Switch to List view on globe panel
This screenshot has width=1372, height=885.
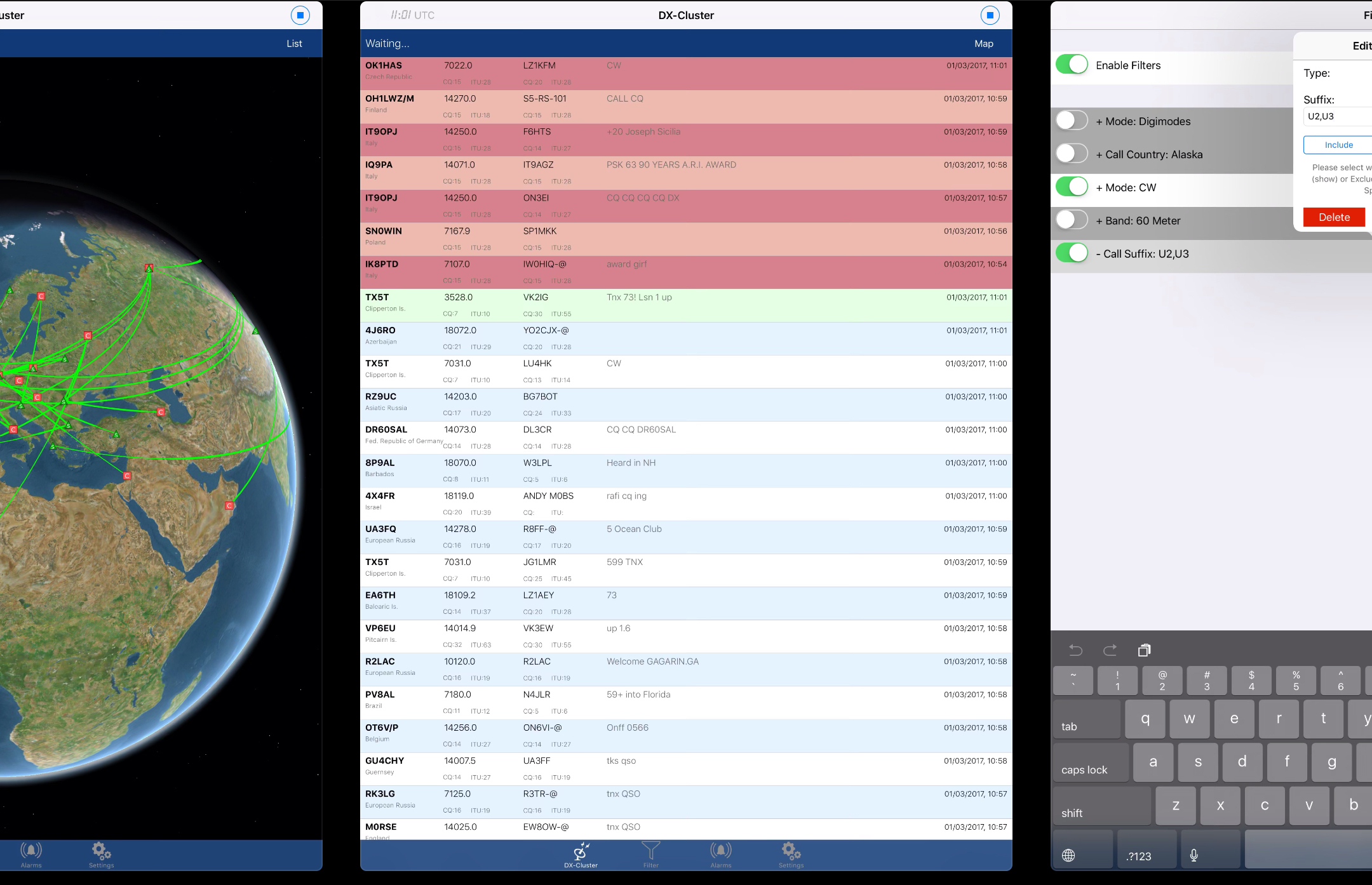tap(294, 43)
